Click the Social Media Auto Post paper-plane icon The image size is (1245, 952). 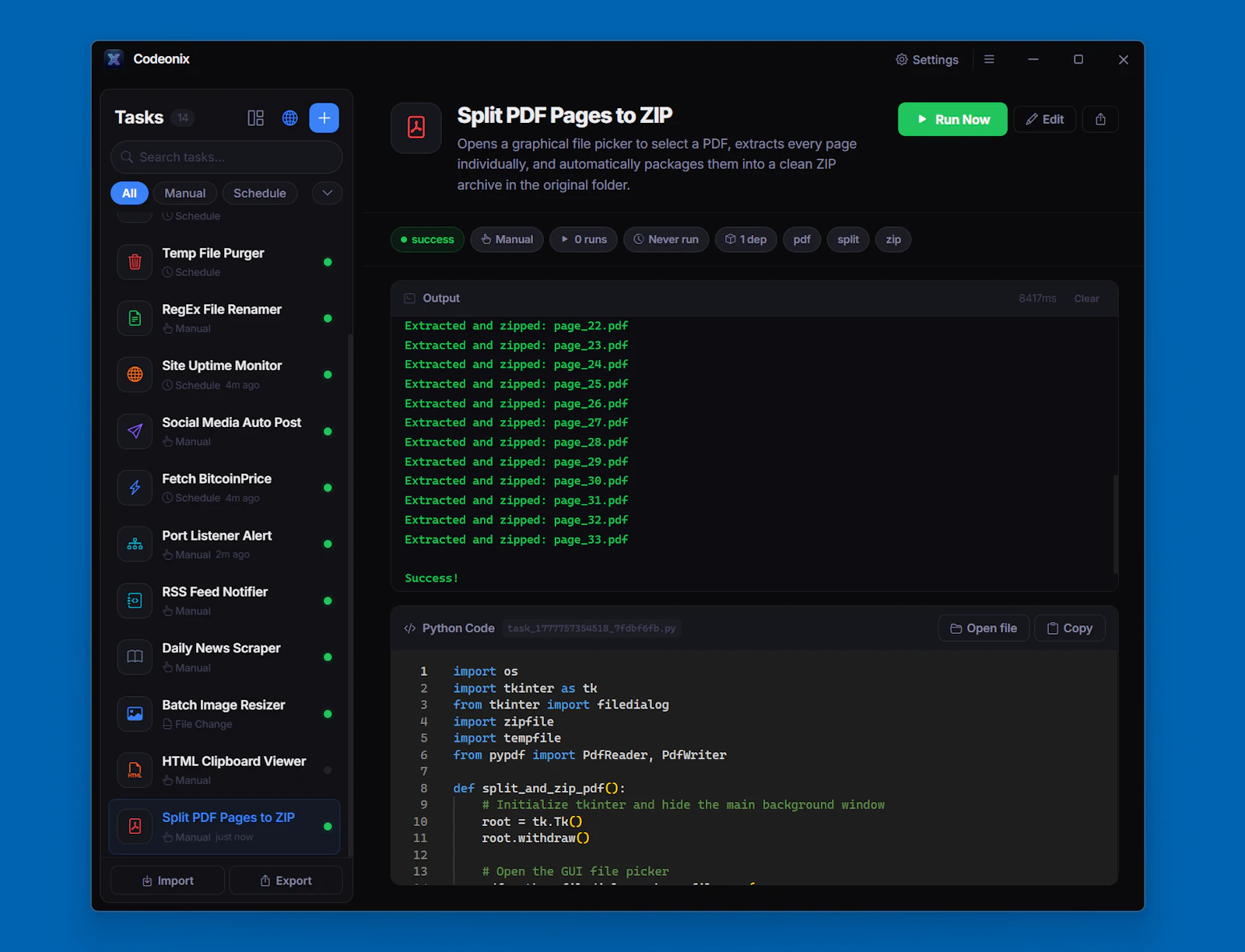[x=135, y=431]
